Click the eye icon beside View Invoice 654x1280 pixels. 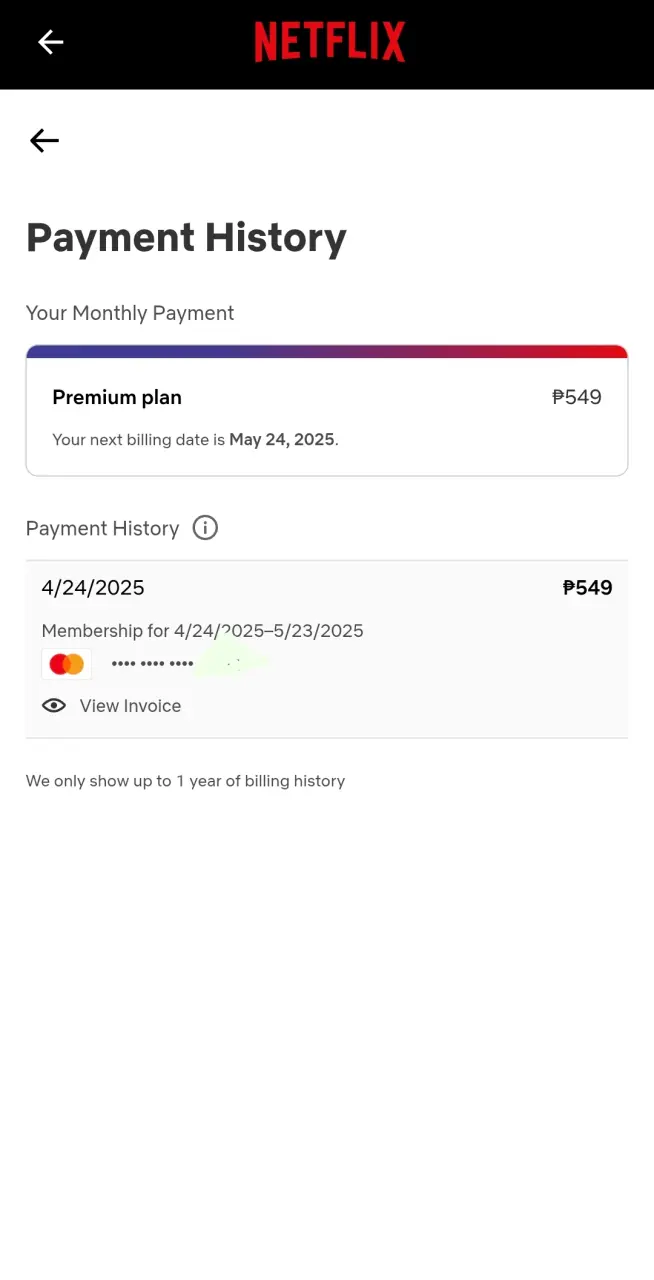click(x=54, y=706)
